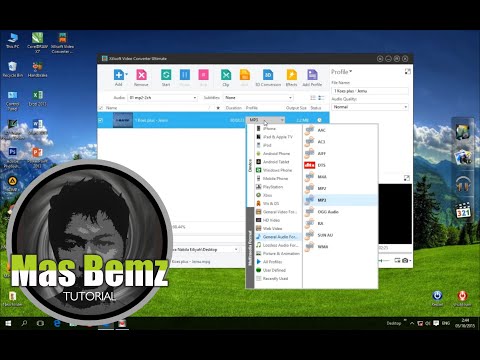Image resolution: width=480 pixels, height=360 pixels.
Task: Sort by the Output Size column header
Action: (296, 108)
